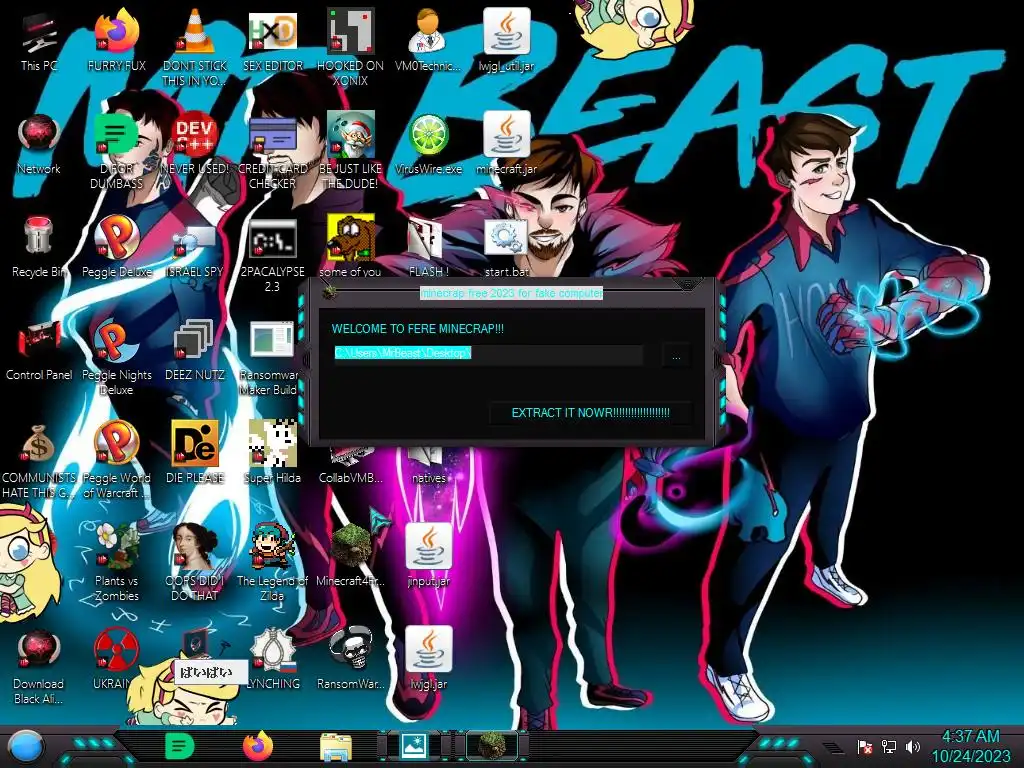Open the RansomWar skull icon
This screenshot has height=768, width=1024.
pyautogui.click(x=350, y=658)
